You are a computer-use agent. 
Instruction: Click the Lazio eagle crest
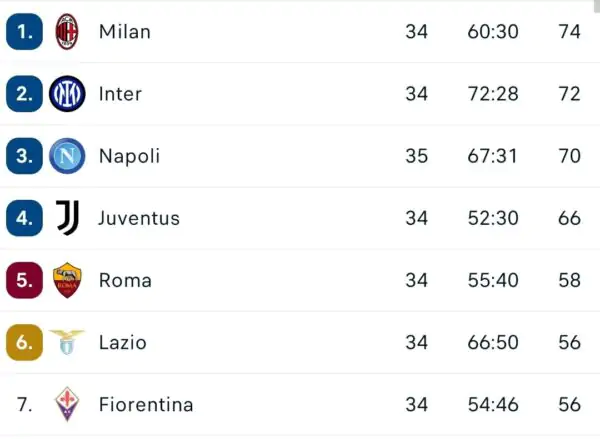click(x=67, y=342)
